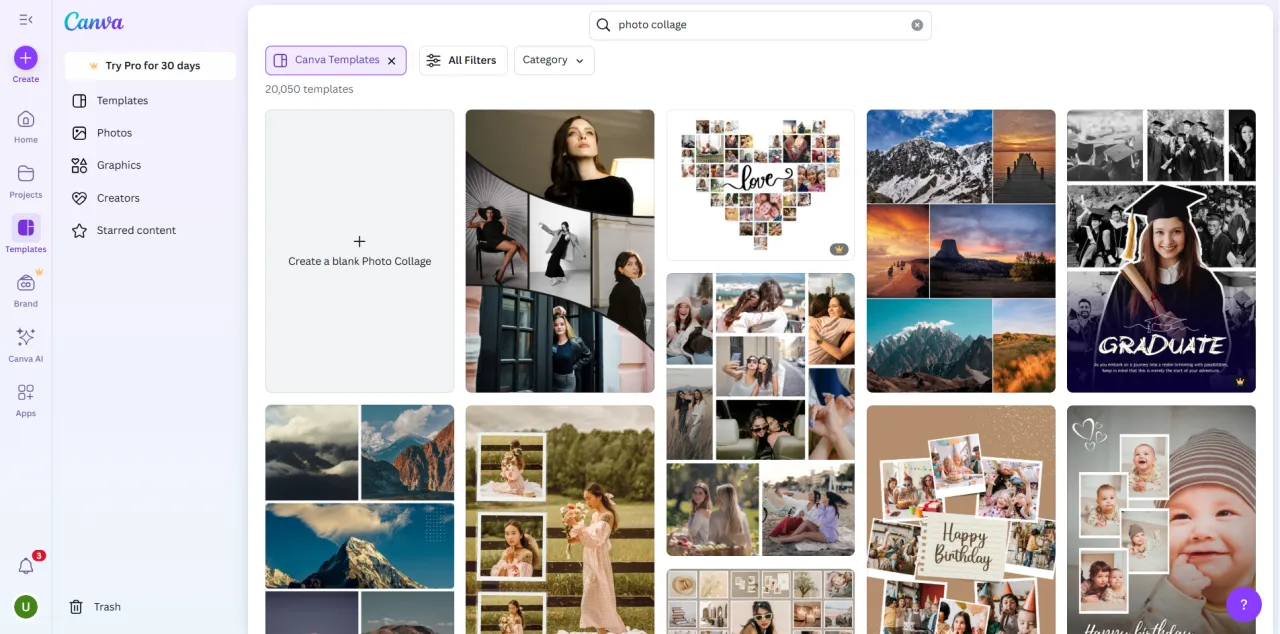Image resolution: width=1280 pixels, height=634 pixels.
Task: Create a blank Photo Collage
Action: click(359, 250)
